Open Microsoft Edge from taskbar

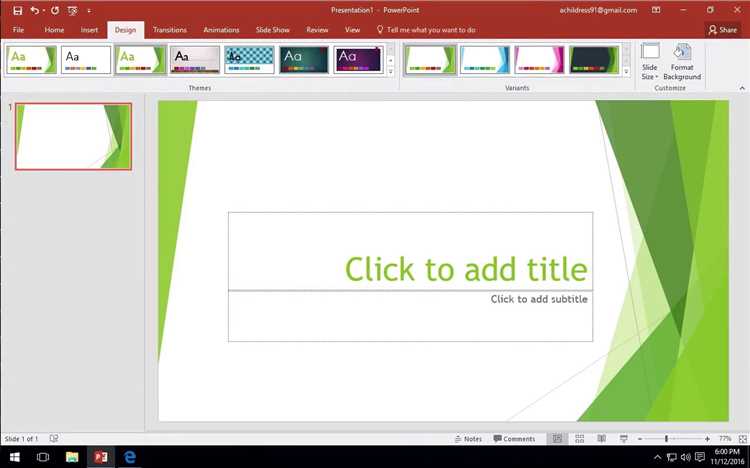pyautogui.click(x=130, y=457)
